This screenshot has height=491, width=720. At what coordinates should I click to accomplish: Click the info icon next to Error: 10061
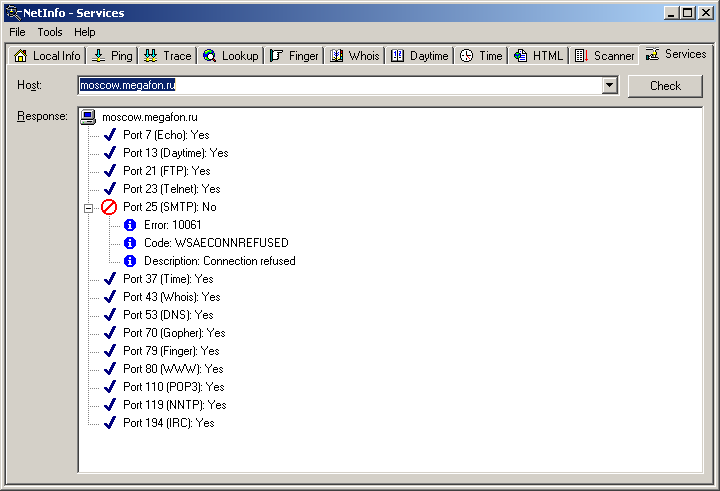(130, 225)
